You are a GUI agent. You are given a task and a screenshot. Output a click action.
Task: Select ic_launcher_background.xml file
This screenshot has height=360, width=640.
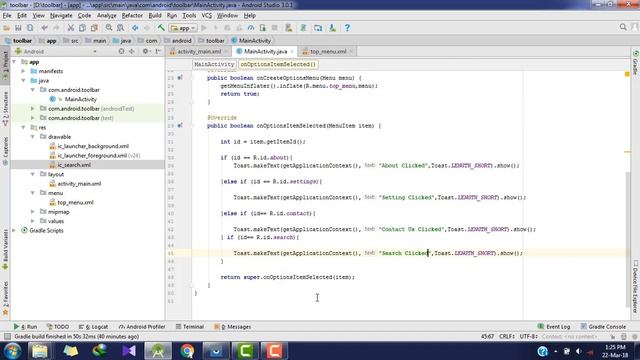click(x=93, y=146)
